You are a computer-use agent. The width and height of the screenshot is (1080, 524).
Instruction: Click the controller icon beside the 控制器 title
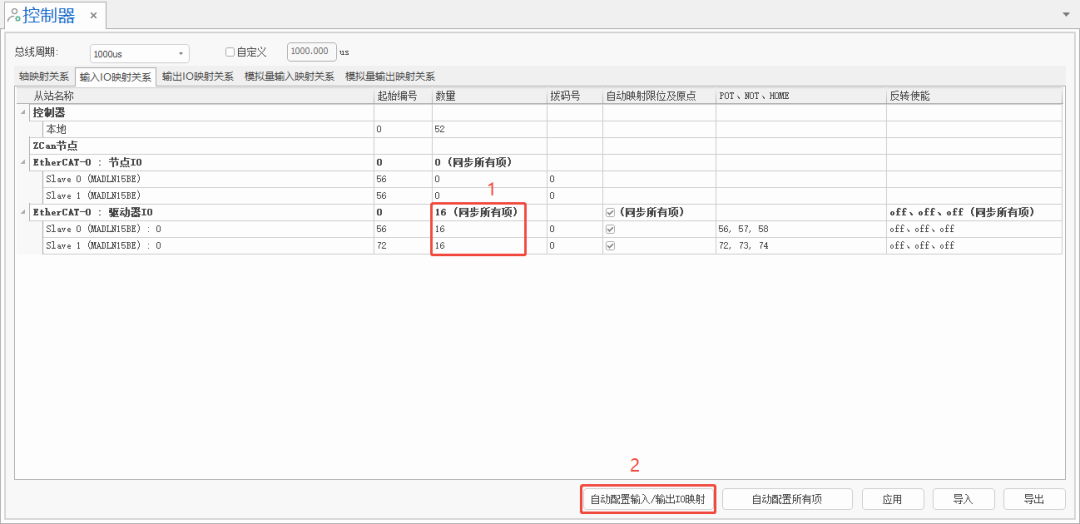click(13, 14)
